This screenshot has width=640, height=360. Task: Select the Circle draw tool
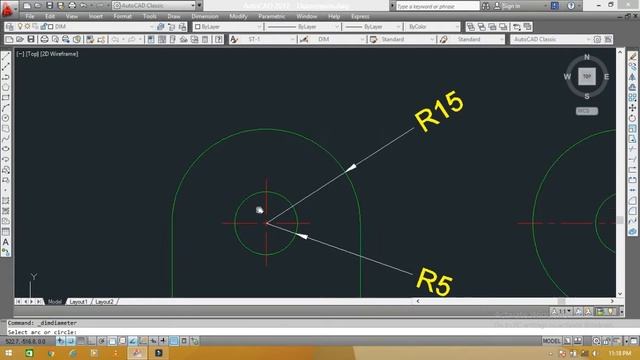pos(6,118)
